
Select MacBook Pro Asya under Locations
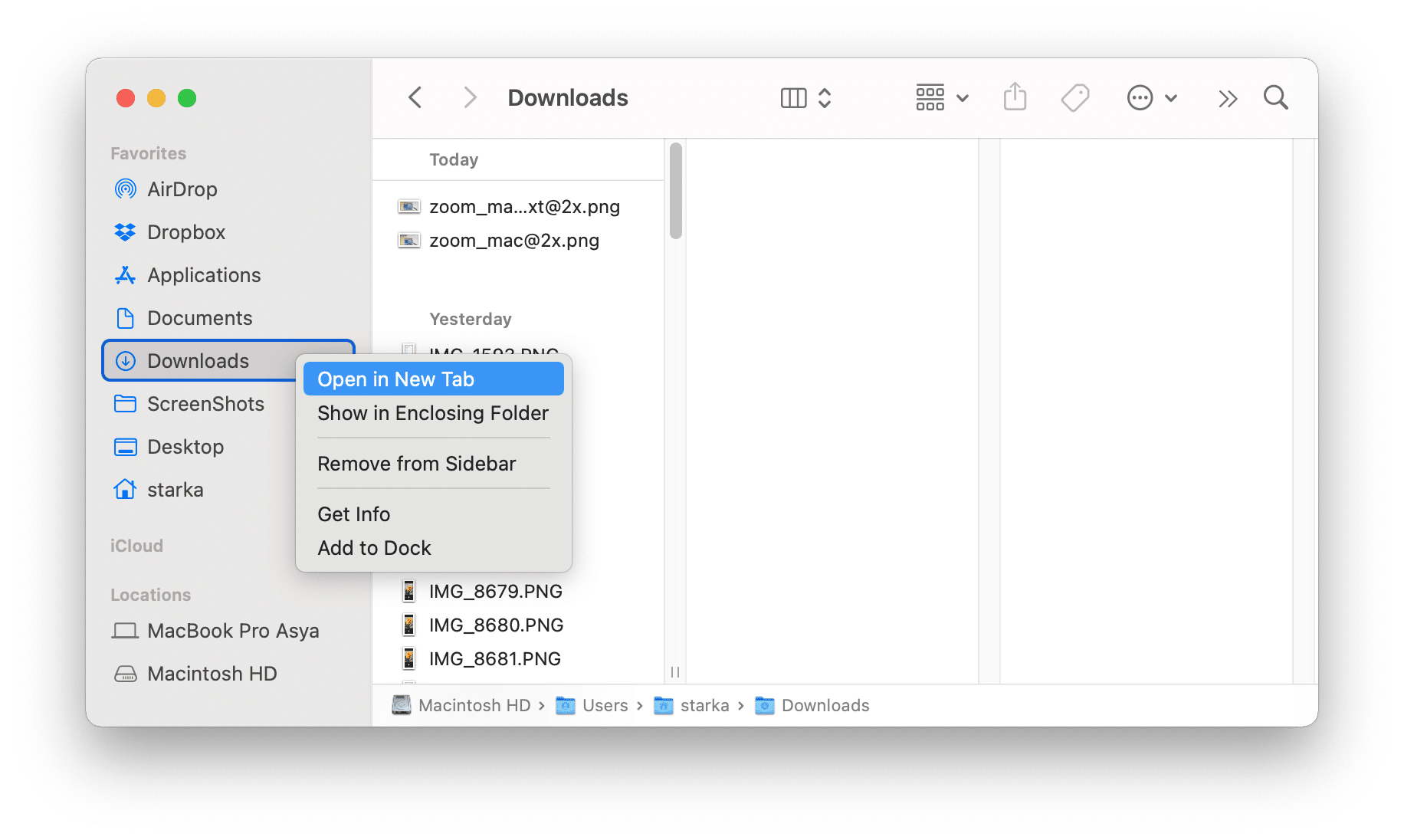[228, 631]
